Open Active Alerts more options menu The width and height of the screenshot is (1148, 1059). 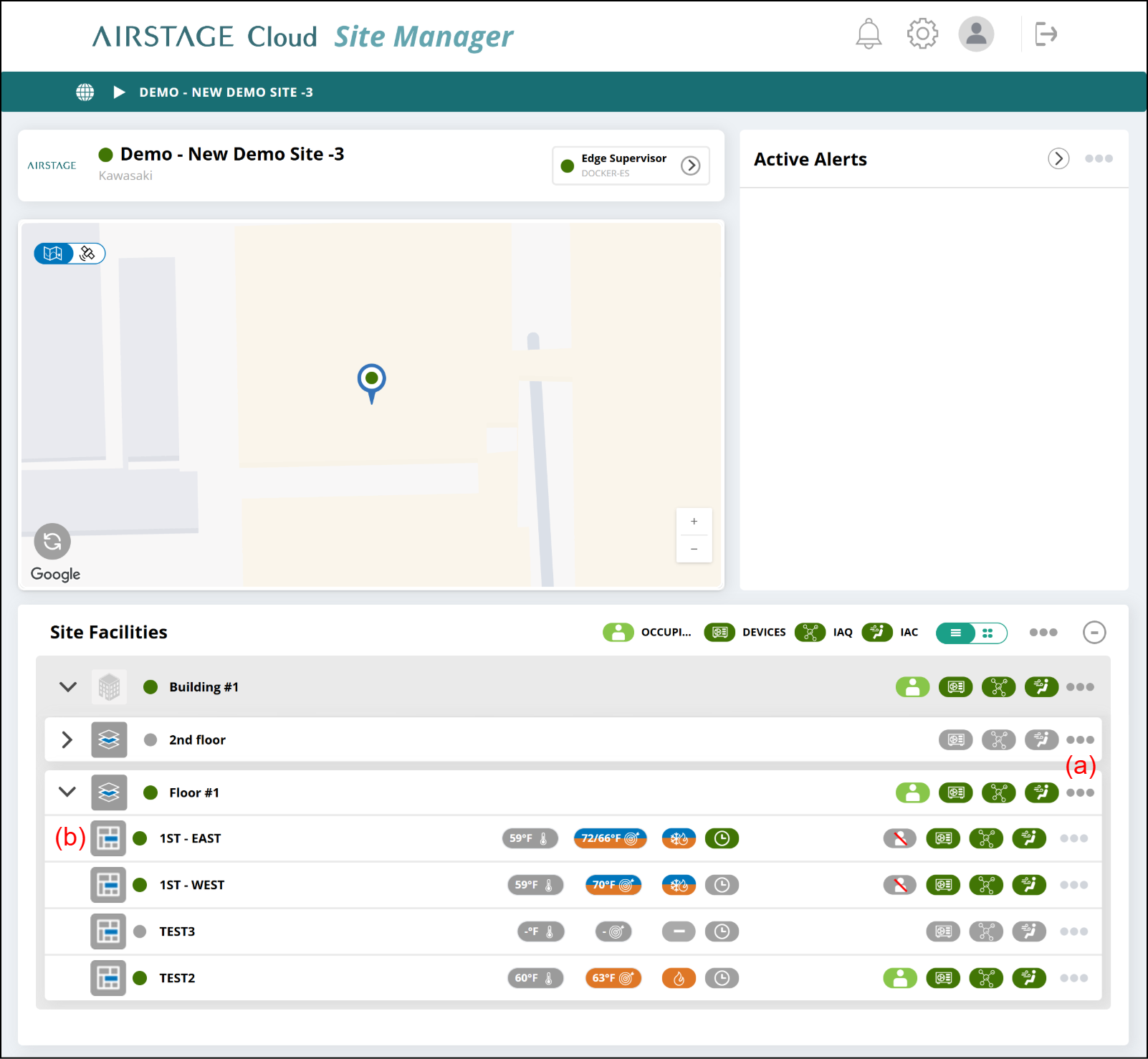tap(1099, 158)
